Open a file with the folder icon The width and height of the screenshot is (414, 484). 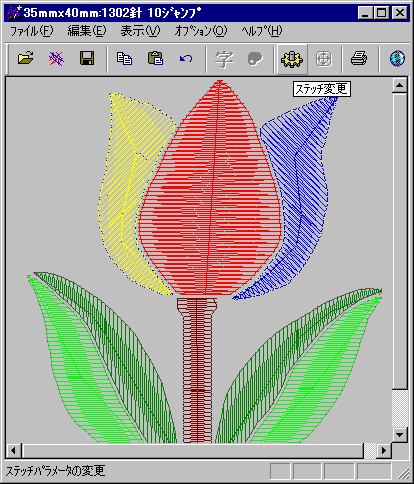coord(26,58)
